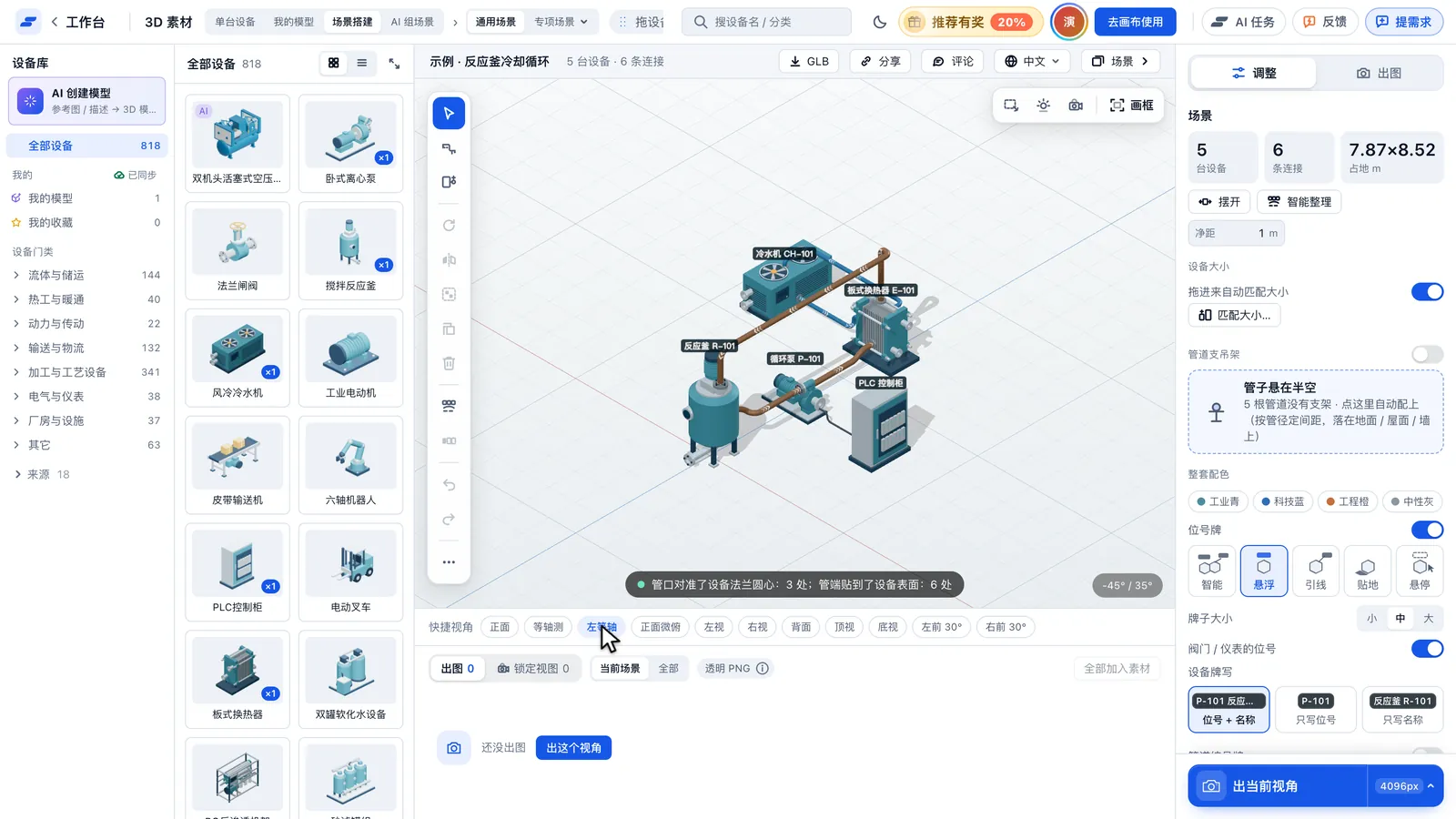Select the pointer tool in canvas toolbar
The width and height of the screenshot is (1456, 819).
point(449,114)
